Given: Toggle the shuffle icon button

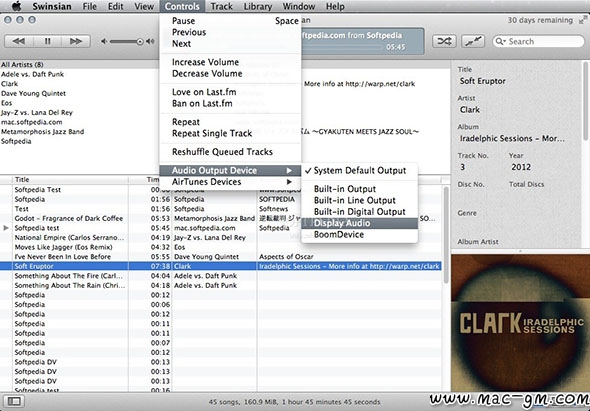Looking at the screenshot, I should [444, 41].
